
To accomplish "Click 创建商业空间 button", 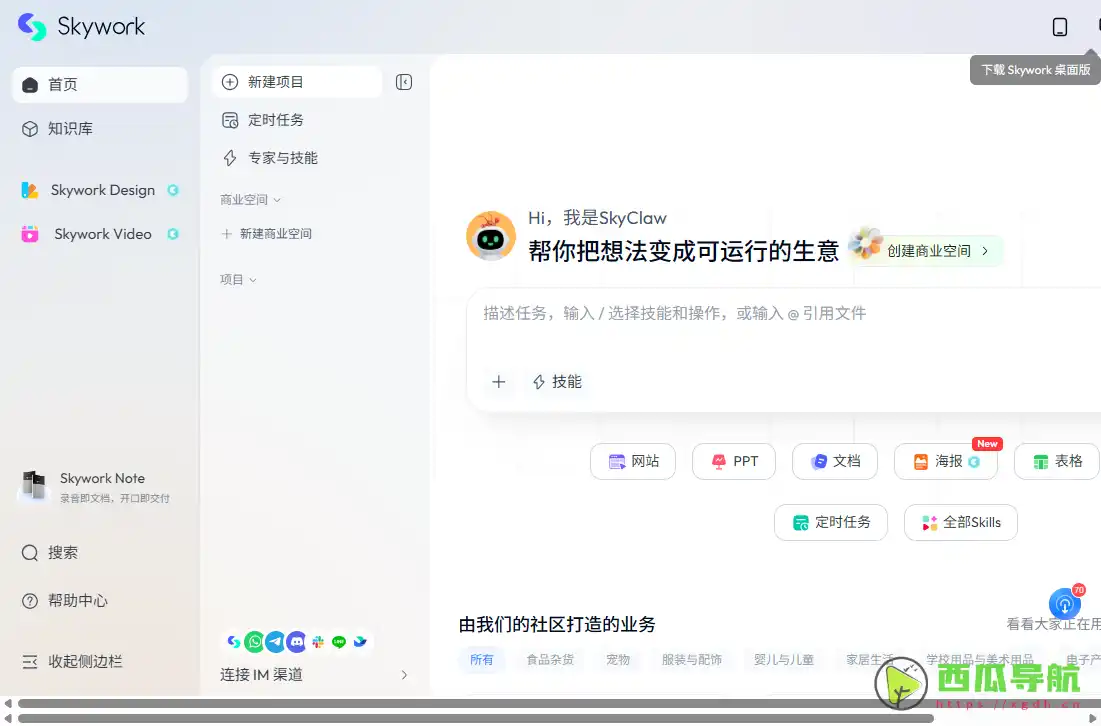I will [x=929, y=251].
